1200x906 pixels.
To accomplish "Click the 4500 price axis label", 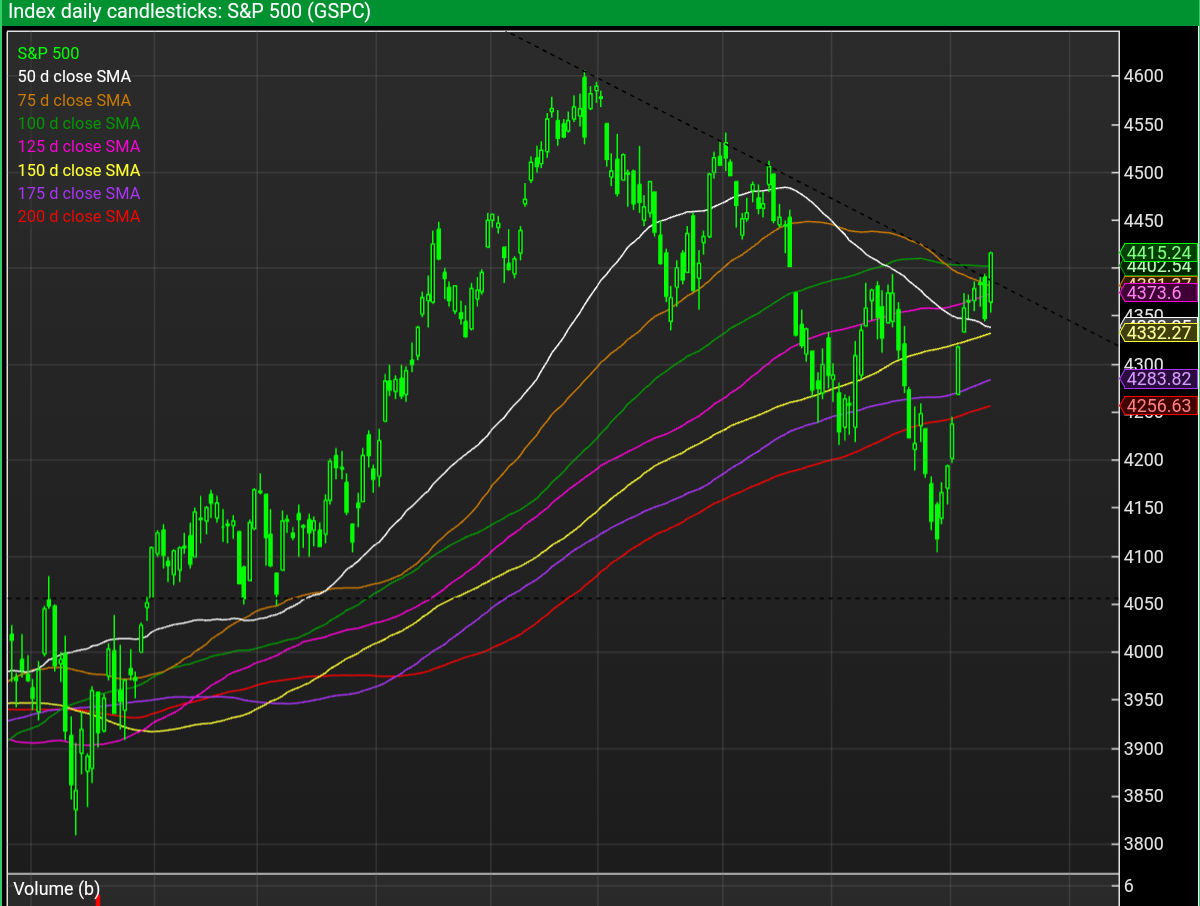I will [1143, 173].
